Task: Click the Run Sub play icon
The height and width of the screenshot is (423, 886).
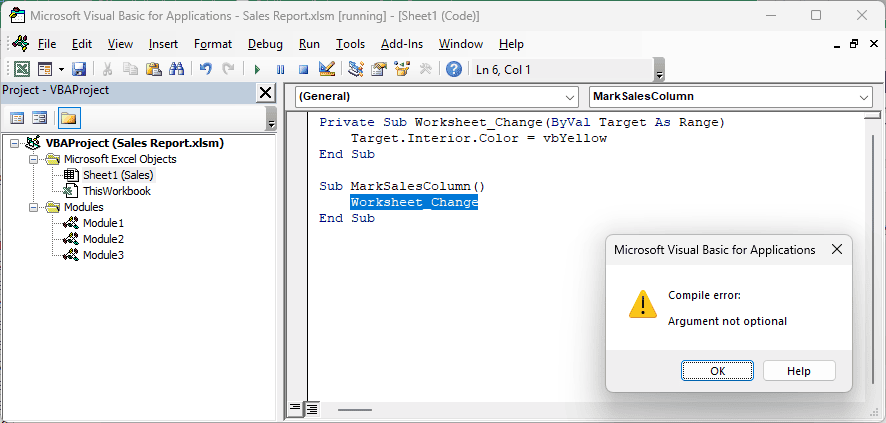Action: coord(258,70)
